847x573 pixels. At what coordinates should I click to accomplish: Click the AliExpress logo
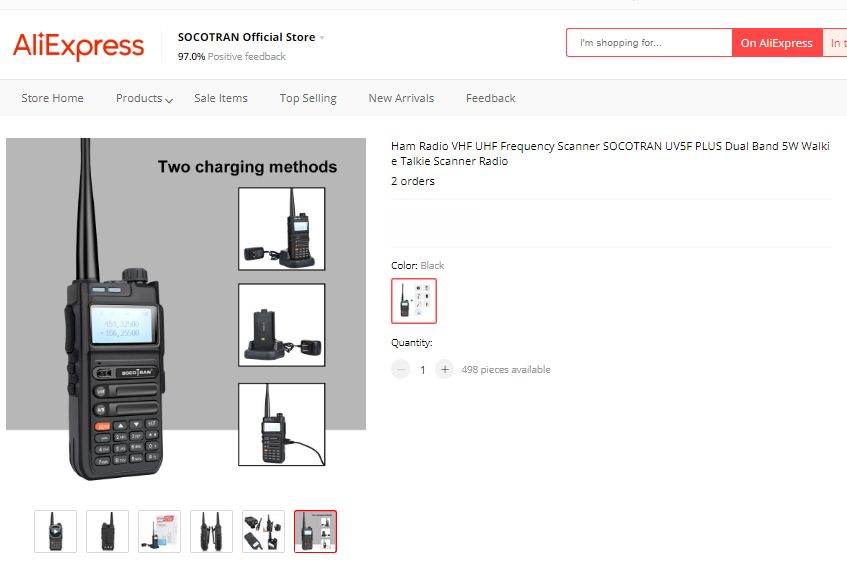[78, 45]
